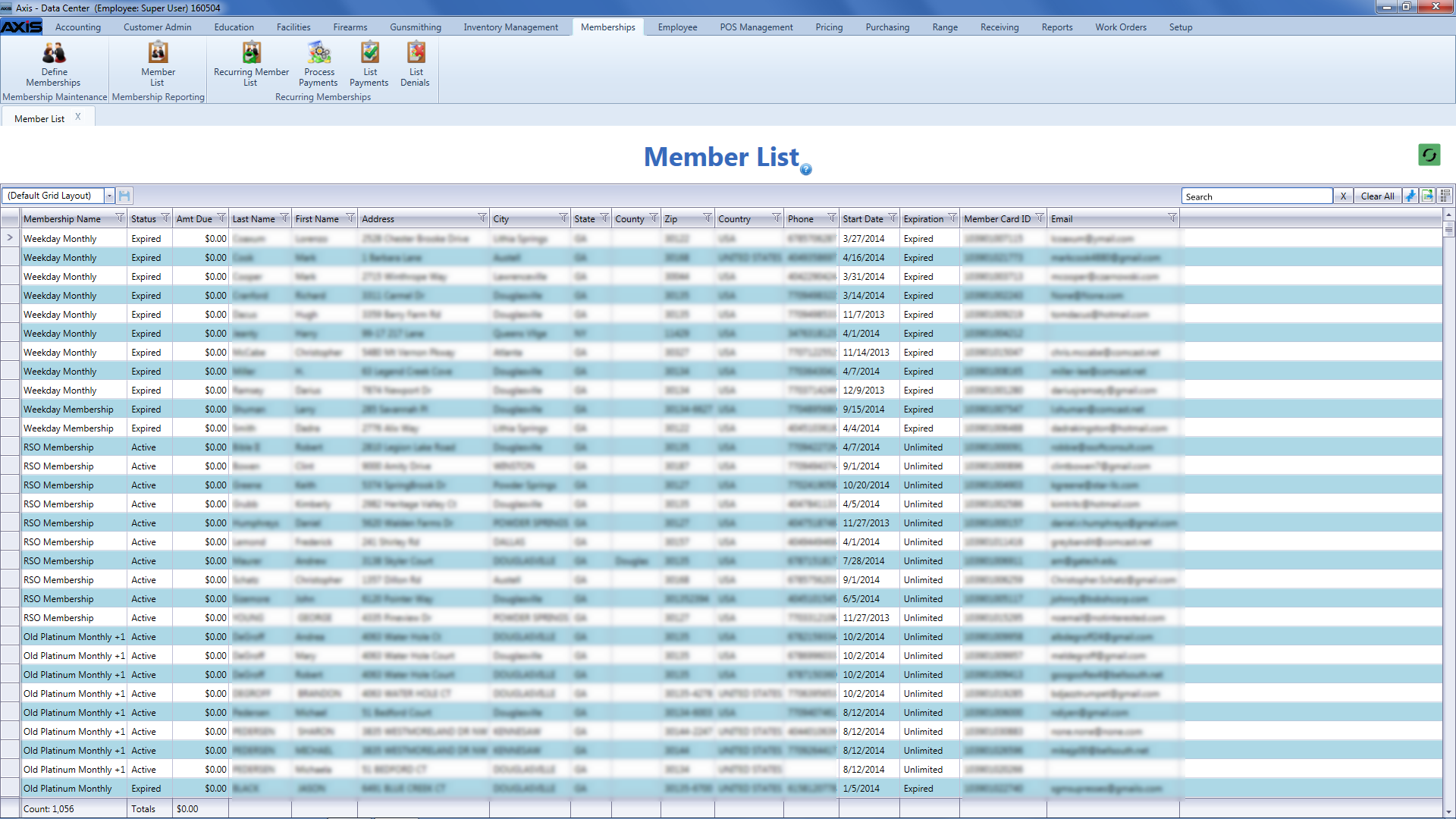Refresh the member list with green icon
The image size is (1456, 819).
(1429, 155)
